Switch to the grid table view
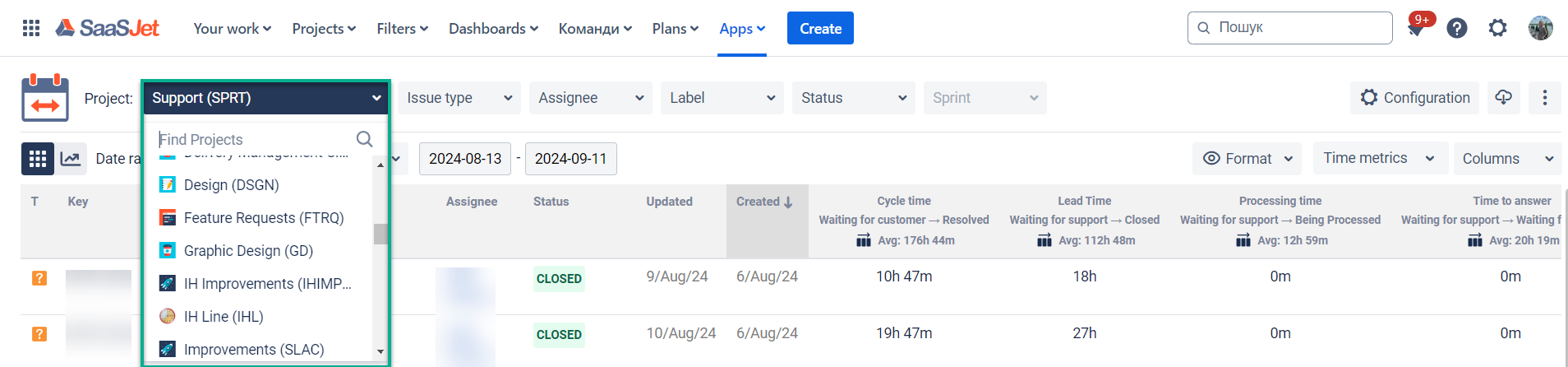The image size is (1568, 367). 38,159
